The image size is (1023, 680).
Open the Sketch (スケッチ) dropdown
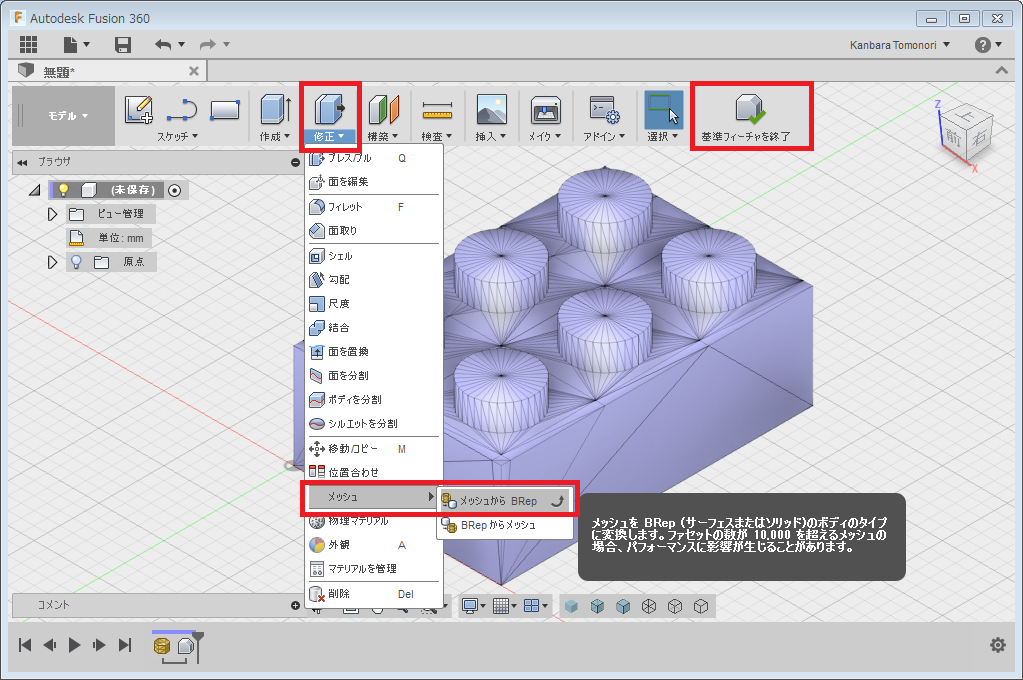177,136
